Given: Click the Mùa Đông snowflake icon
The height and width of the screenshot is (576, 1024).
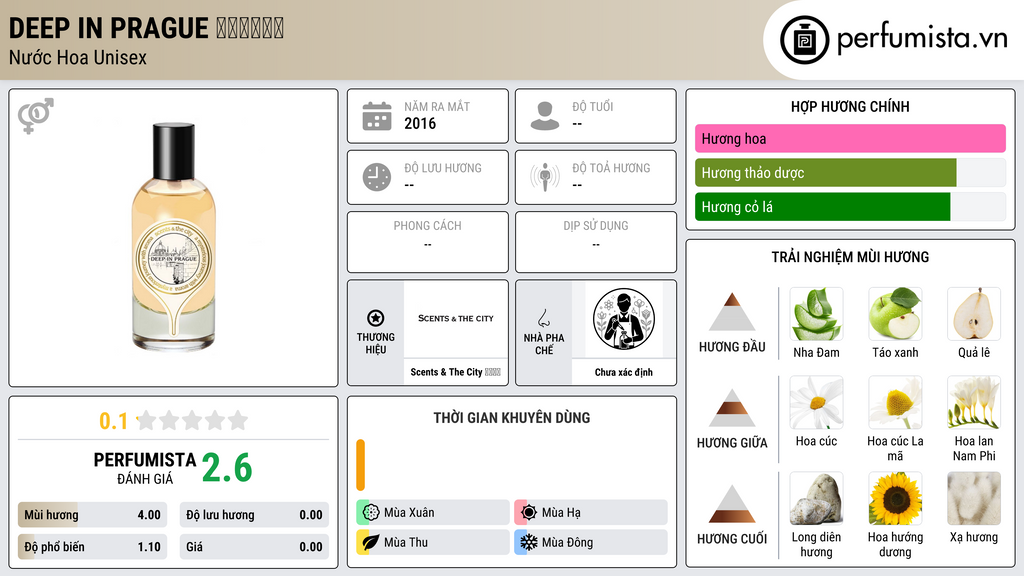Looking at the screenshot, I should point(528,542).
